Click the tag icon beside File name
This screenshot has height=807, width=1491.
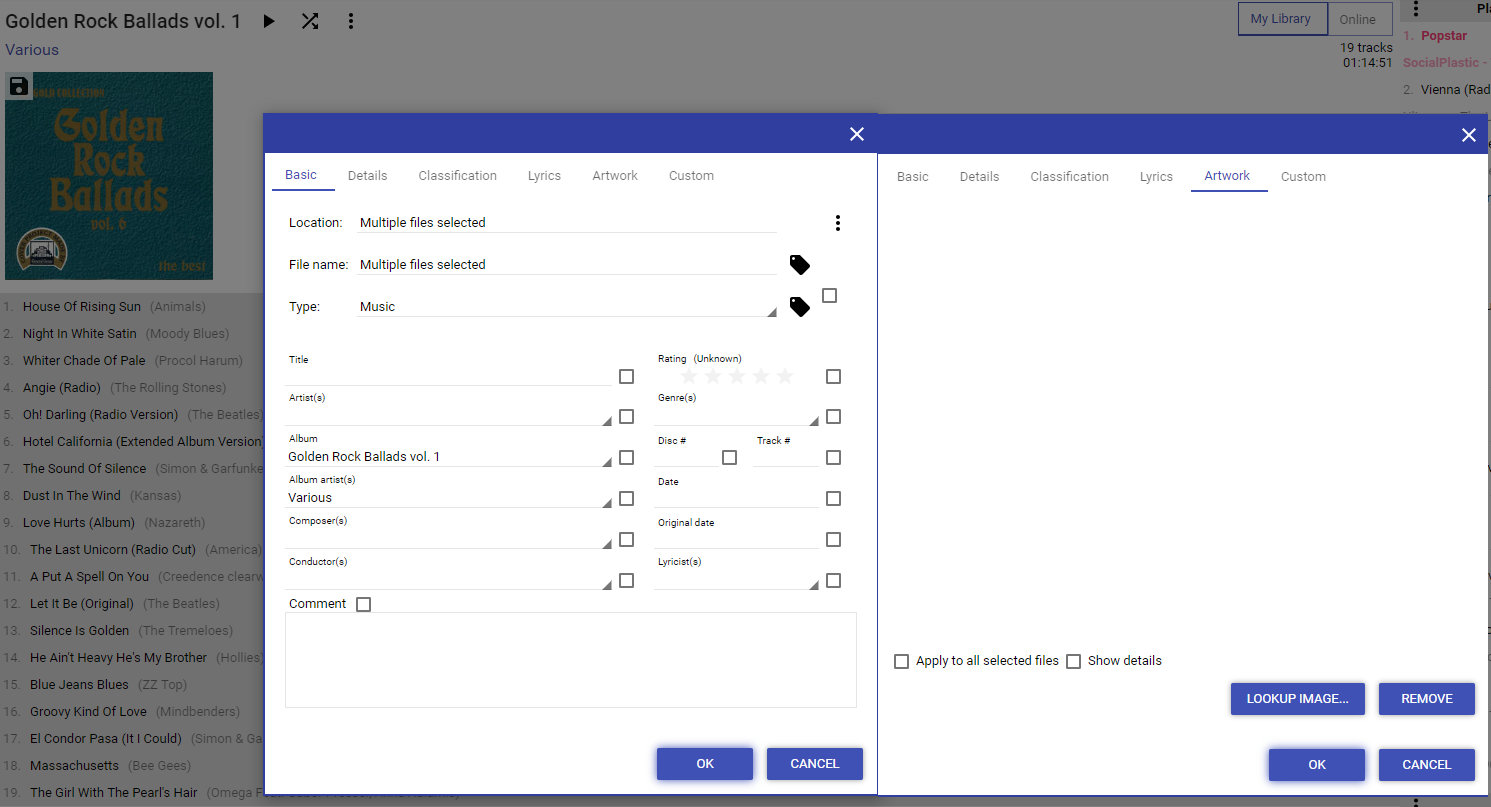point(799,265)
